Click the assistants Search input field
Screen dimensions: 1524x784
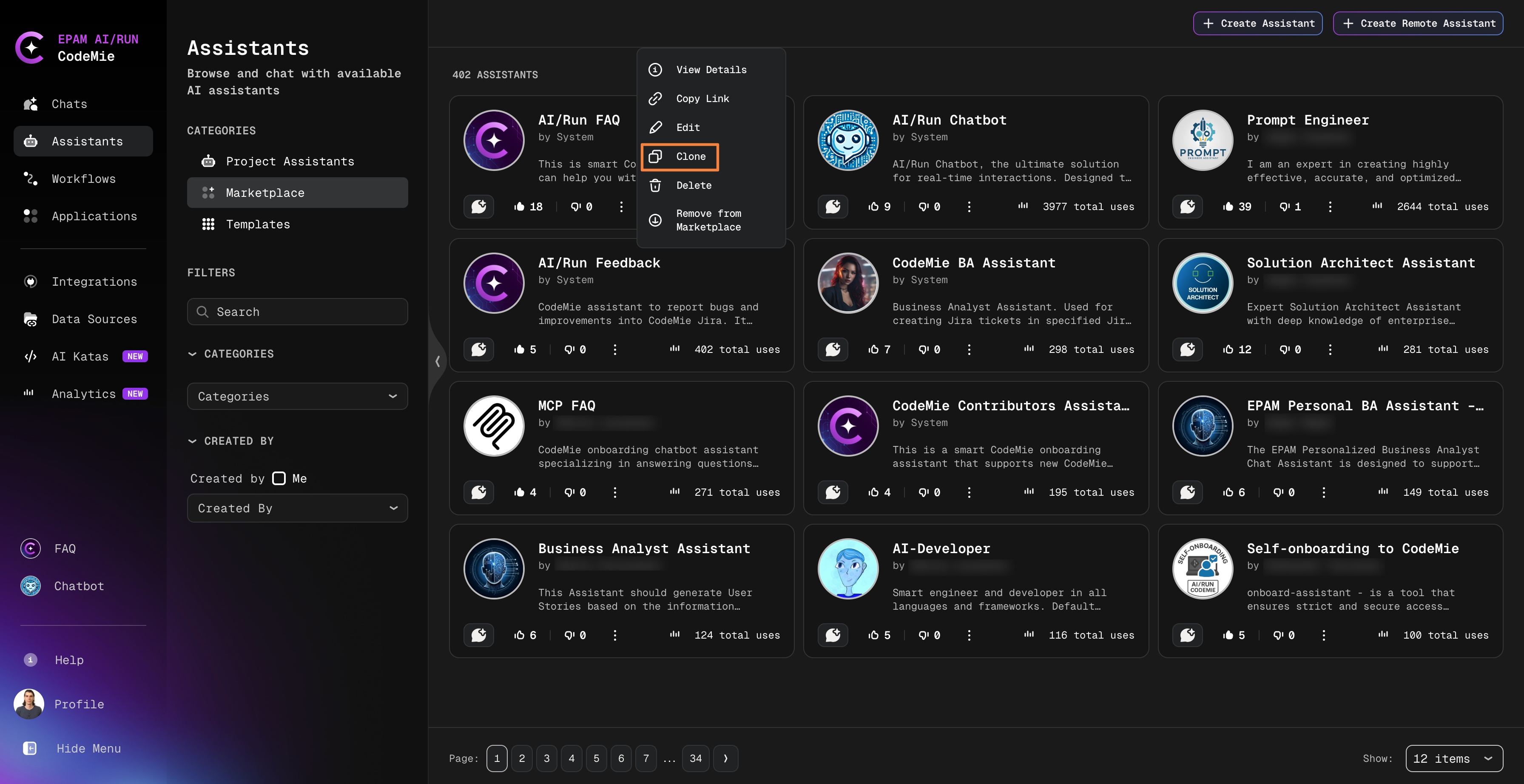point(297,312)
